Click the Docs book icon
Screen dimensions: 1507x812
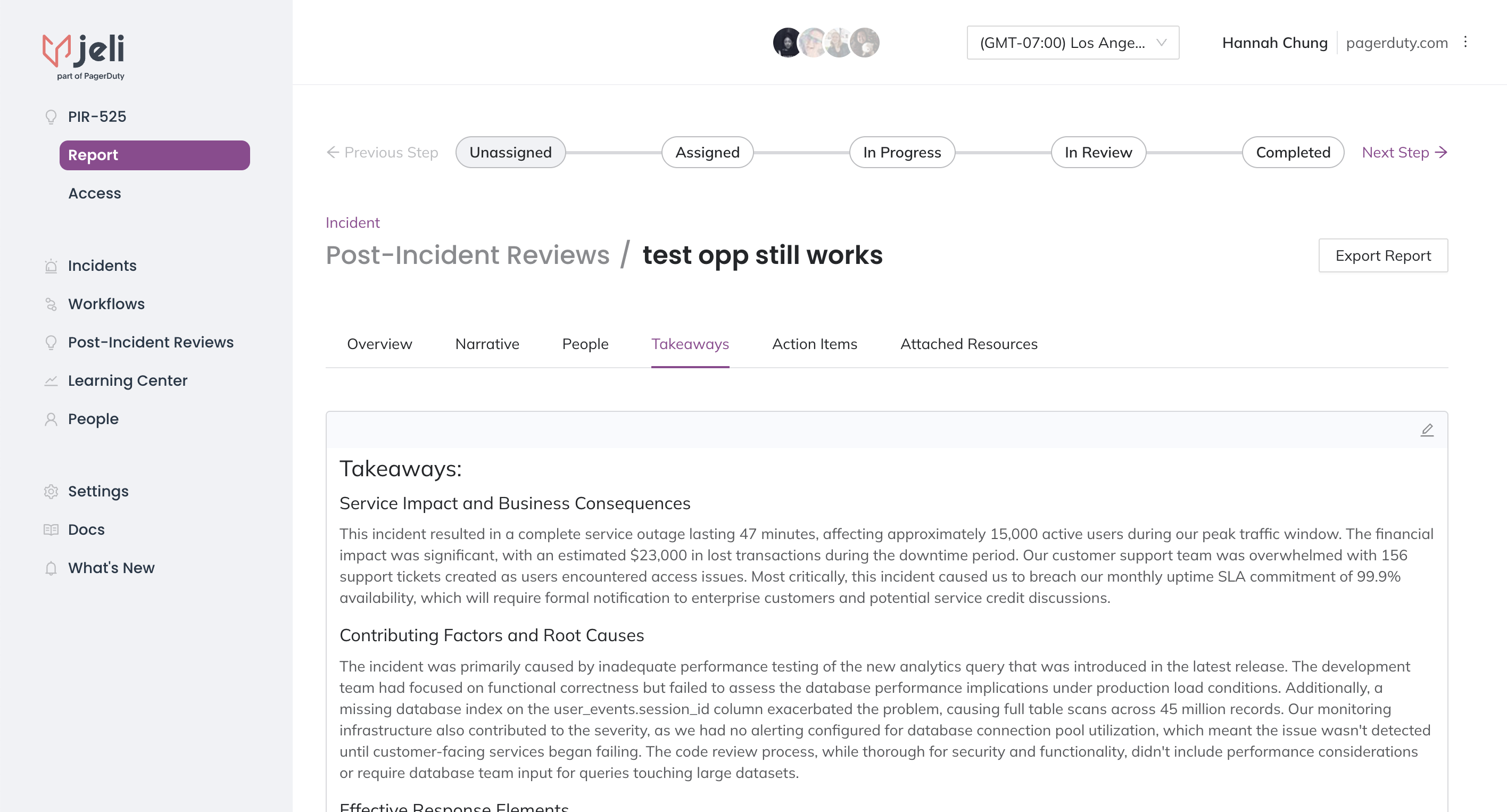coord(51,529)
